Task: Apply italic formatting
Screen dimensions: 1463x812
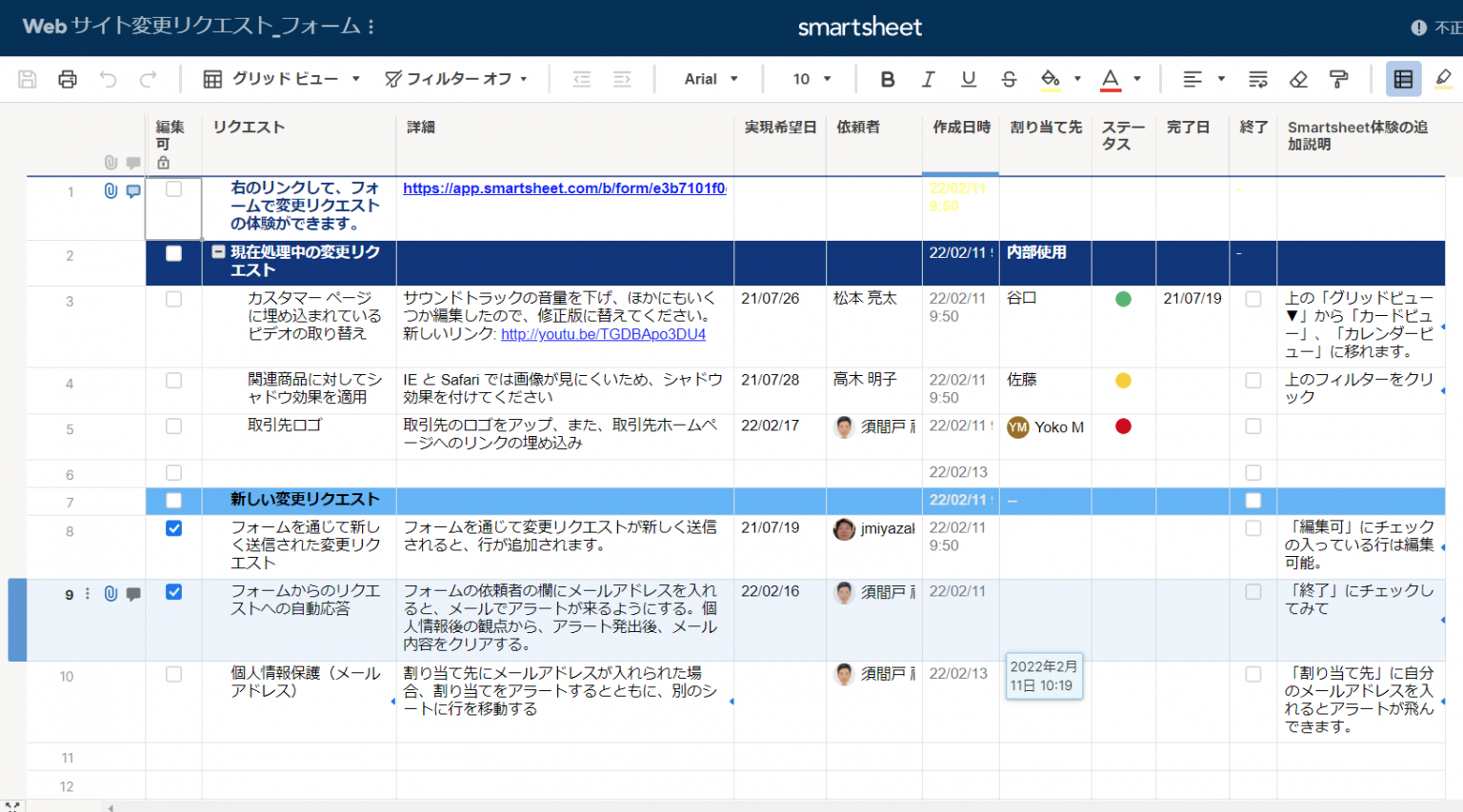Action: coord(928,79)
